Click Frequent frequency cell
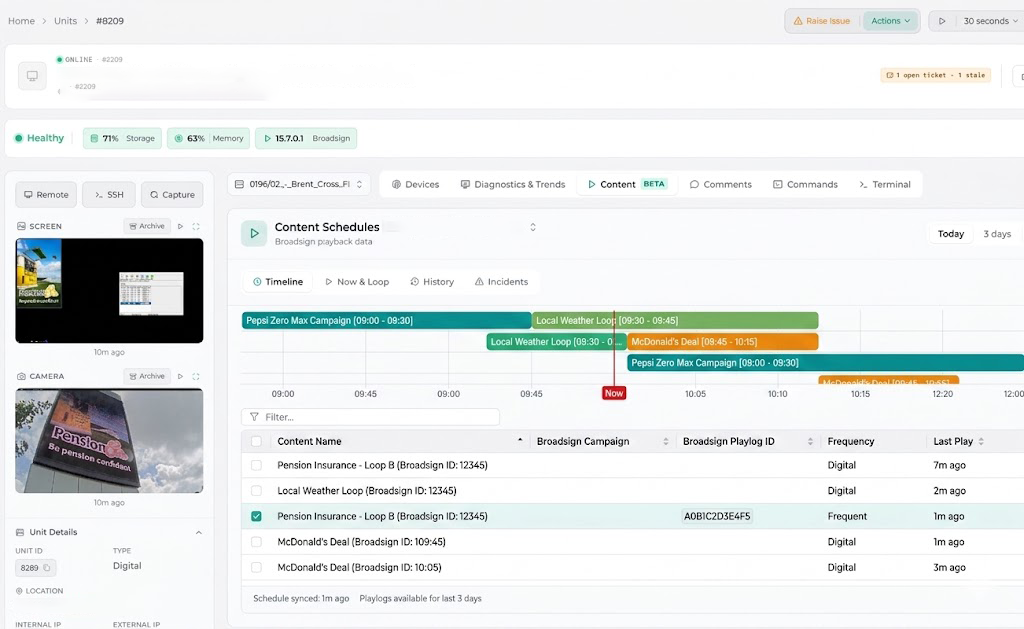The width and height of the screenshot is (1024, 629). click(x=847, y=516)
